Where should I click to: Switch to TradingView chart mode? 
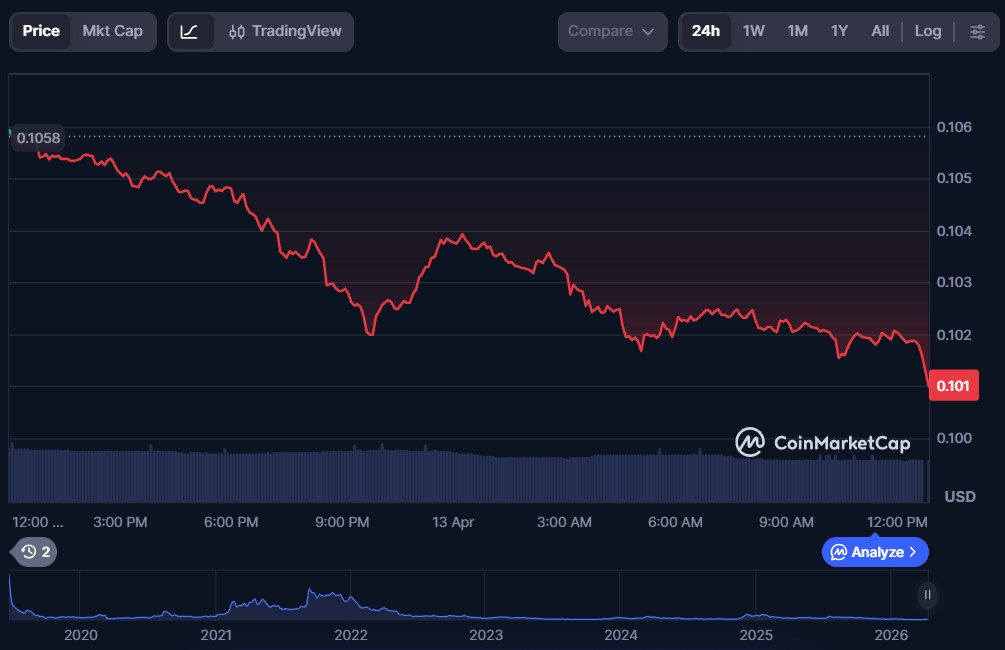coord(285,31)
